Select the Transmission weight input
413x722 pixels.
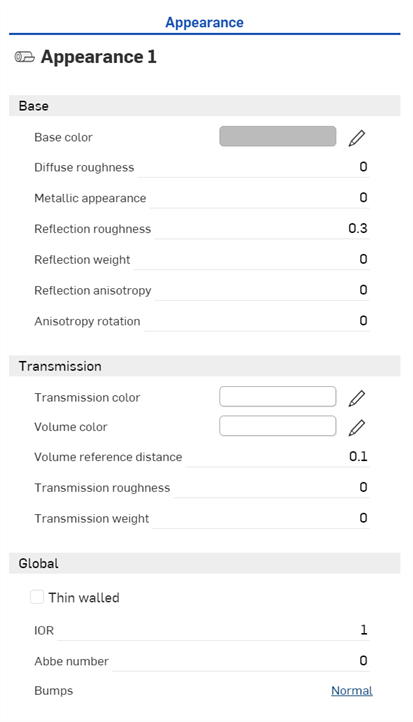[261, 518]
